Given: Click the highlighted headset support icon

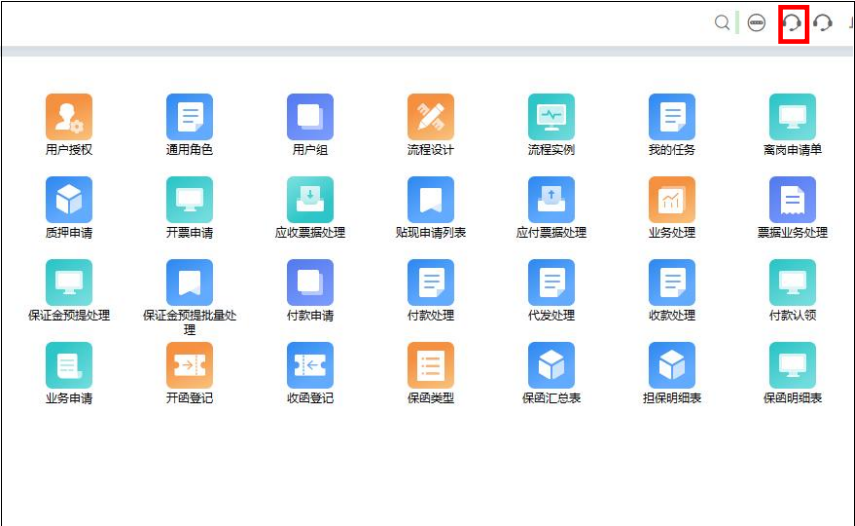Looking at the screenshot, I should (x=792, y=23).
